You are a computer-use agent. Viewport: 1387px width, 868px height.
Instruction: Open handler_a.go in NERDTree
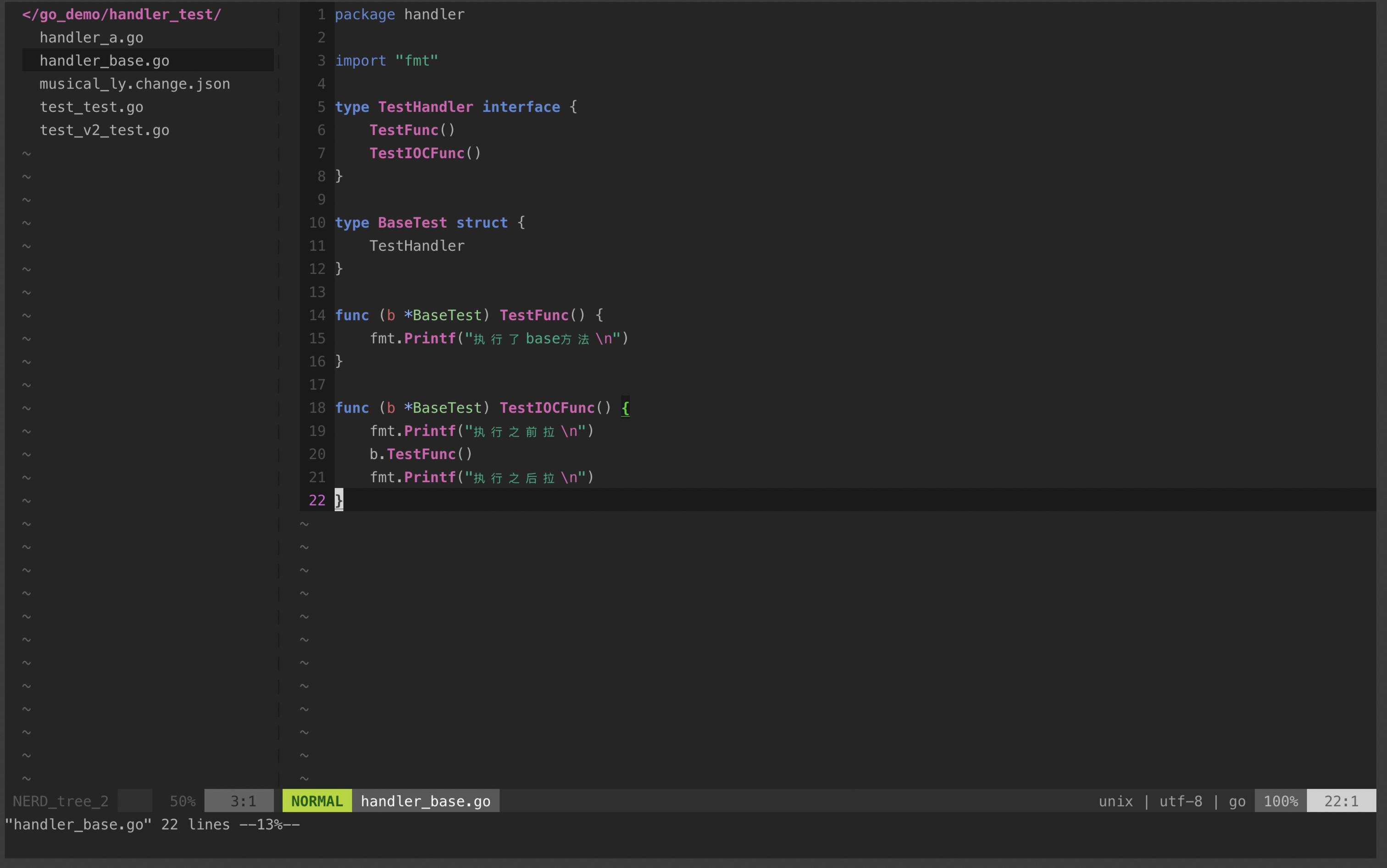(x=91, y=38)
